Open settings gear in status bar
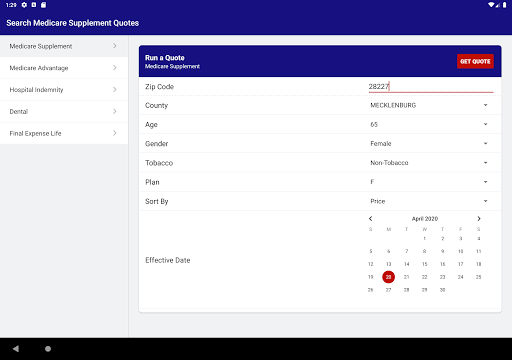512x360 pixels. click(x=24, y=5)
